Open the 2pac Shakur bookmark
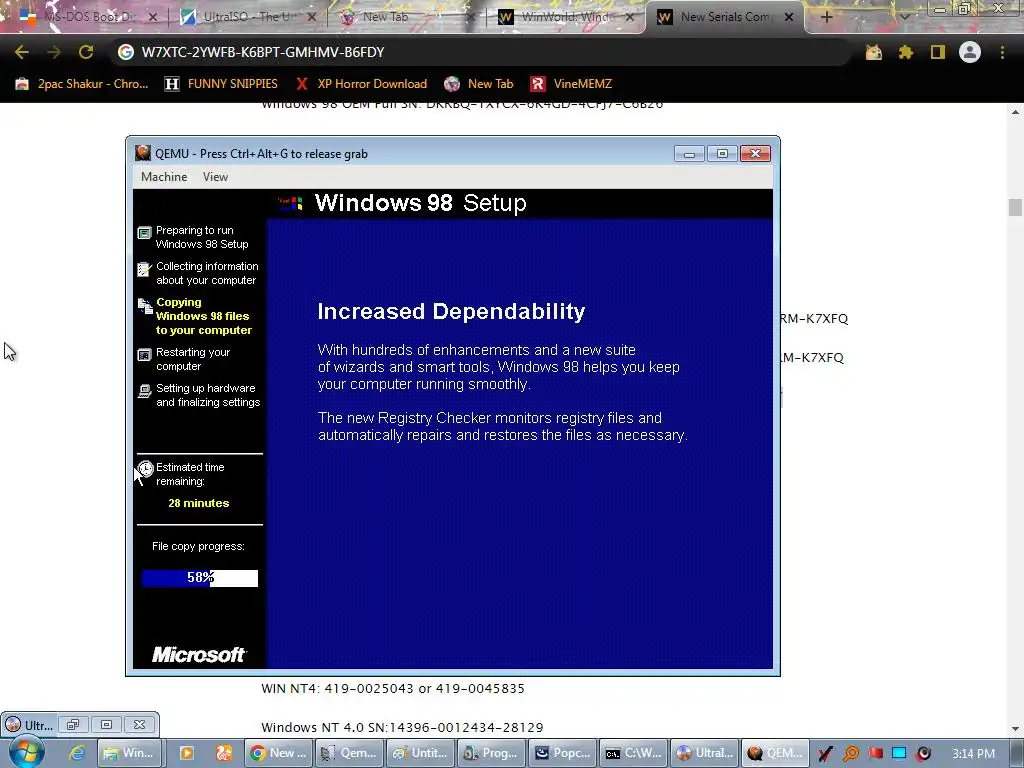The height and width of the screenshot is (768, 1024). click(x=82, y=84)
